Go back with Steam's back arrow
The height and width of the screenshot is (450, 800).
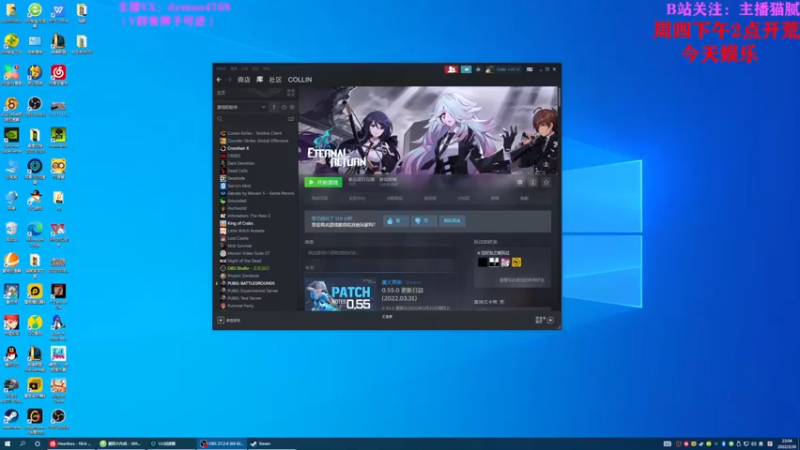point(219,80)
